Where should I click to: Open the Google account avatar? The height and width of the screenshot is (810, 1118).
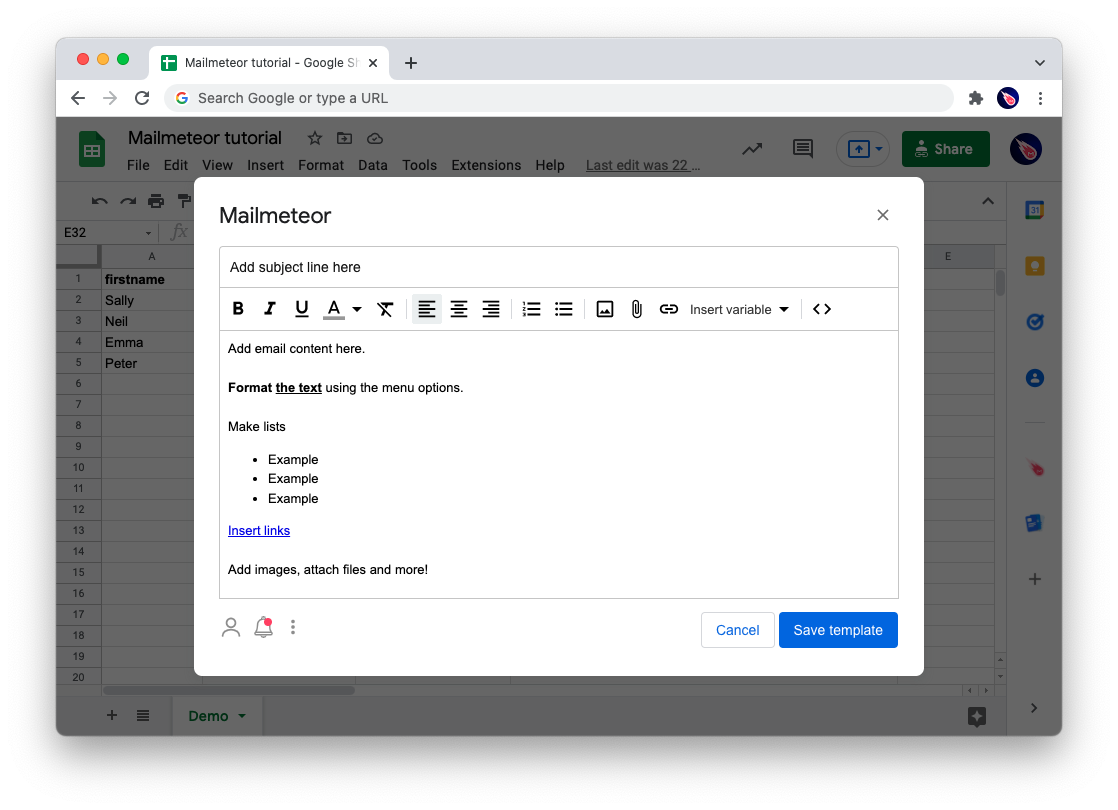(x=1025, y=149)
